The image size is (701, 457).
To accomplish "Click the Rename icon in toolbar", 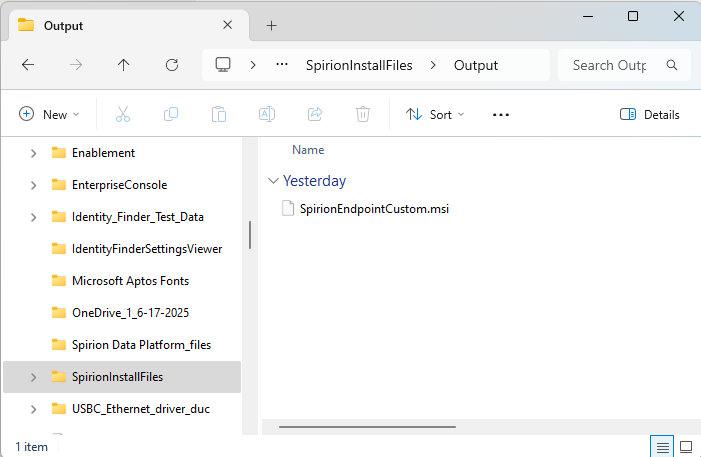I will coord(267,115).
